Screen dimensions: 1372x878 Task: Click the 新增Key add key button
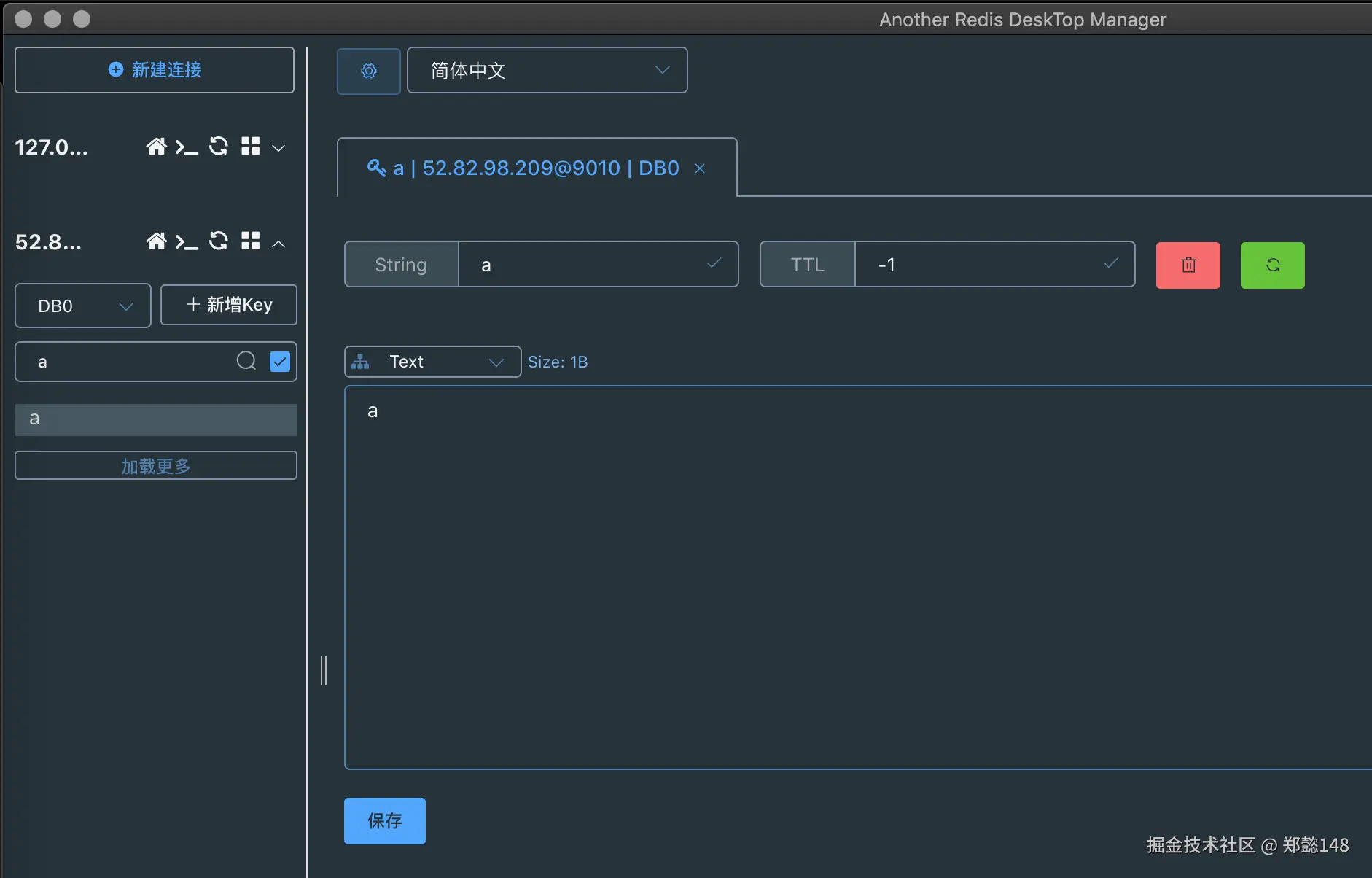click(x=229, y=305)
